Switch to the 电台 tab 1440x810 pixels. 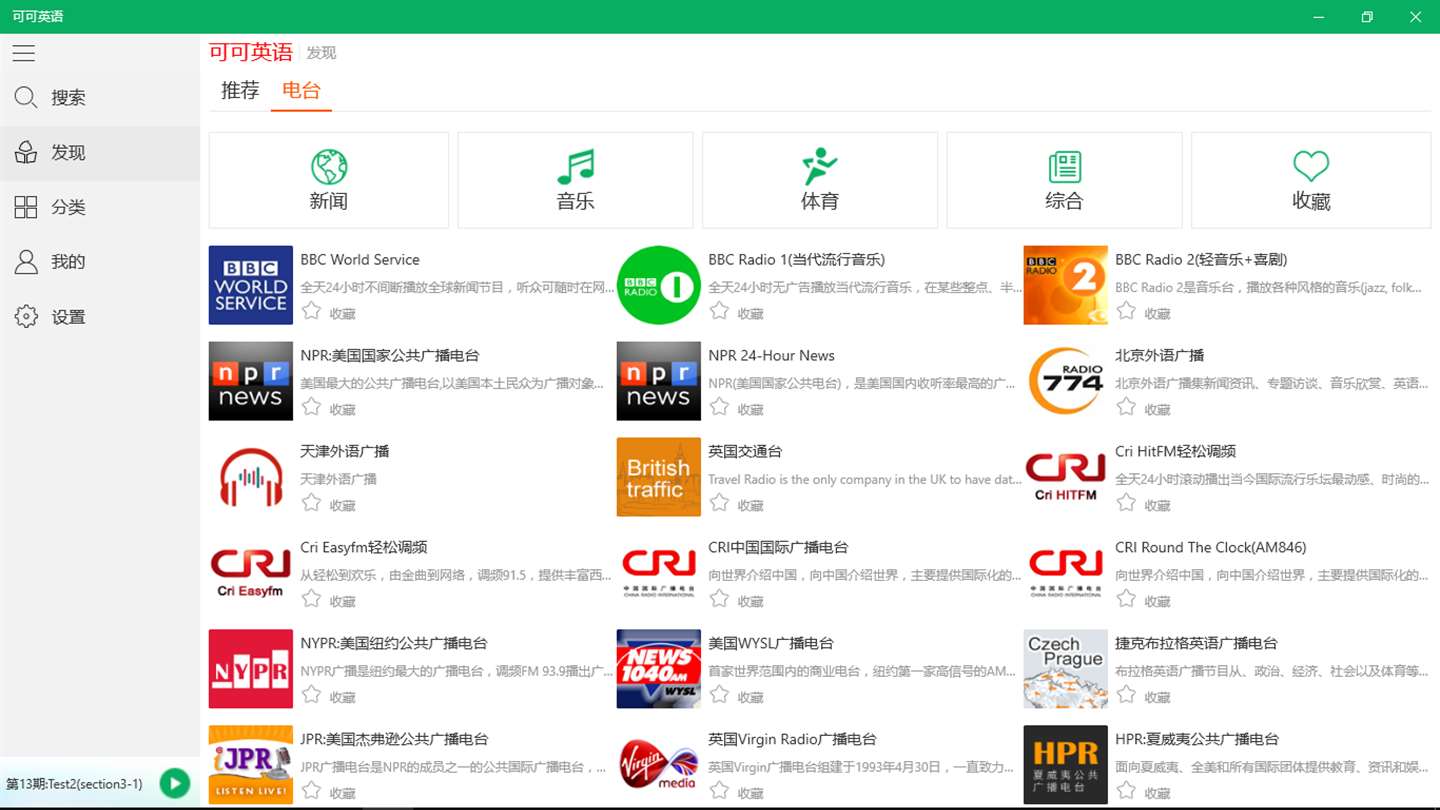(x=301, y=90)
